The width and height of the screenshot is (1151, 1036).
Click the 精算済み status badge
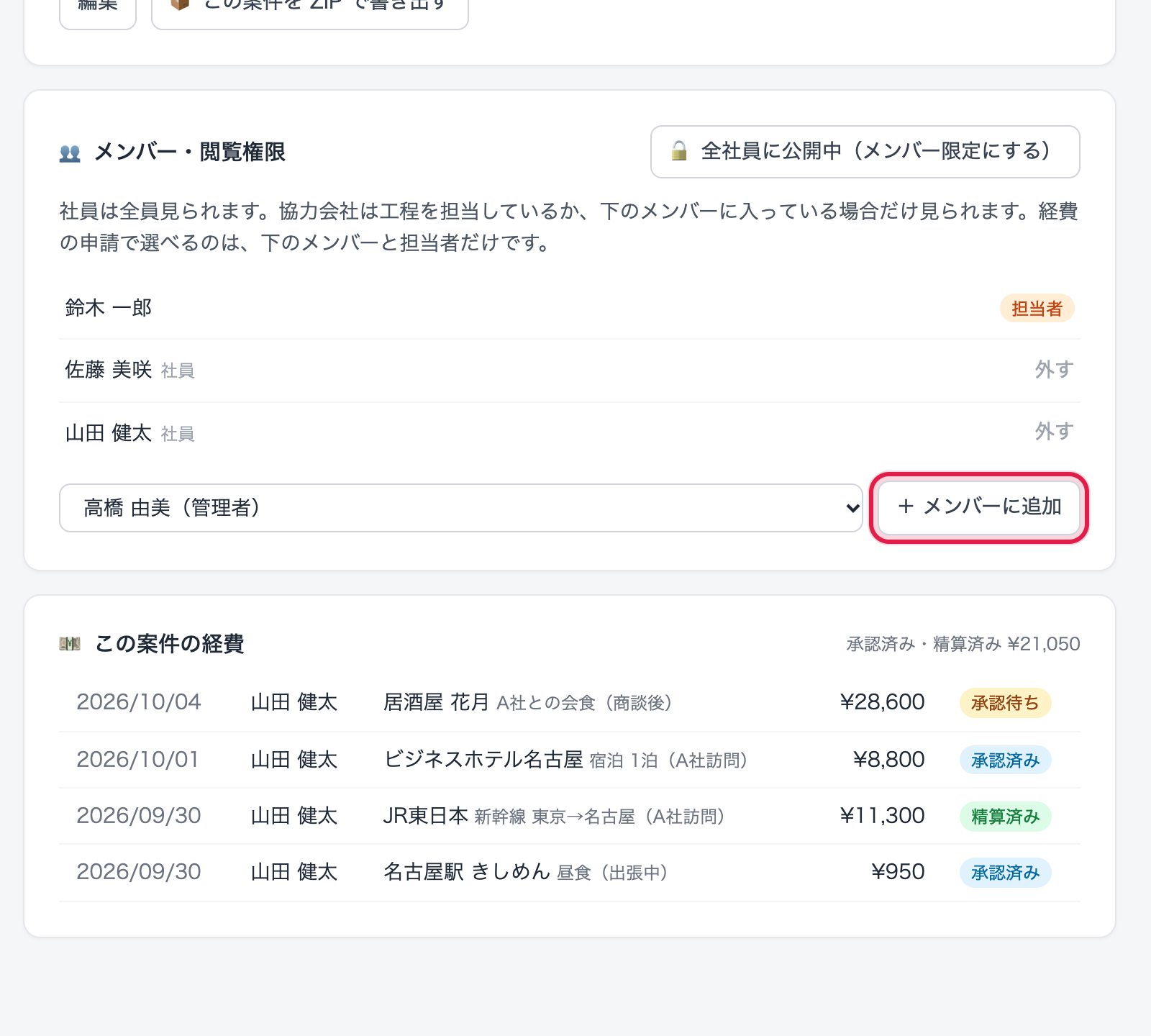[x=1005, y=817]
